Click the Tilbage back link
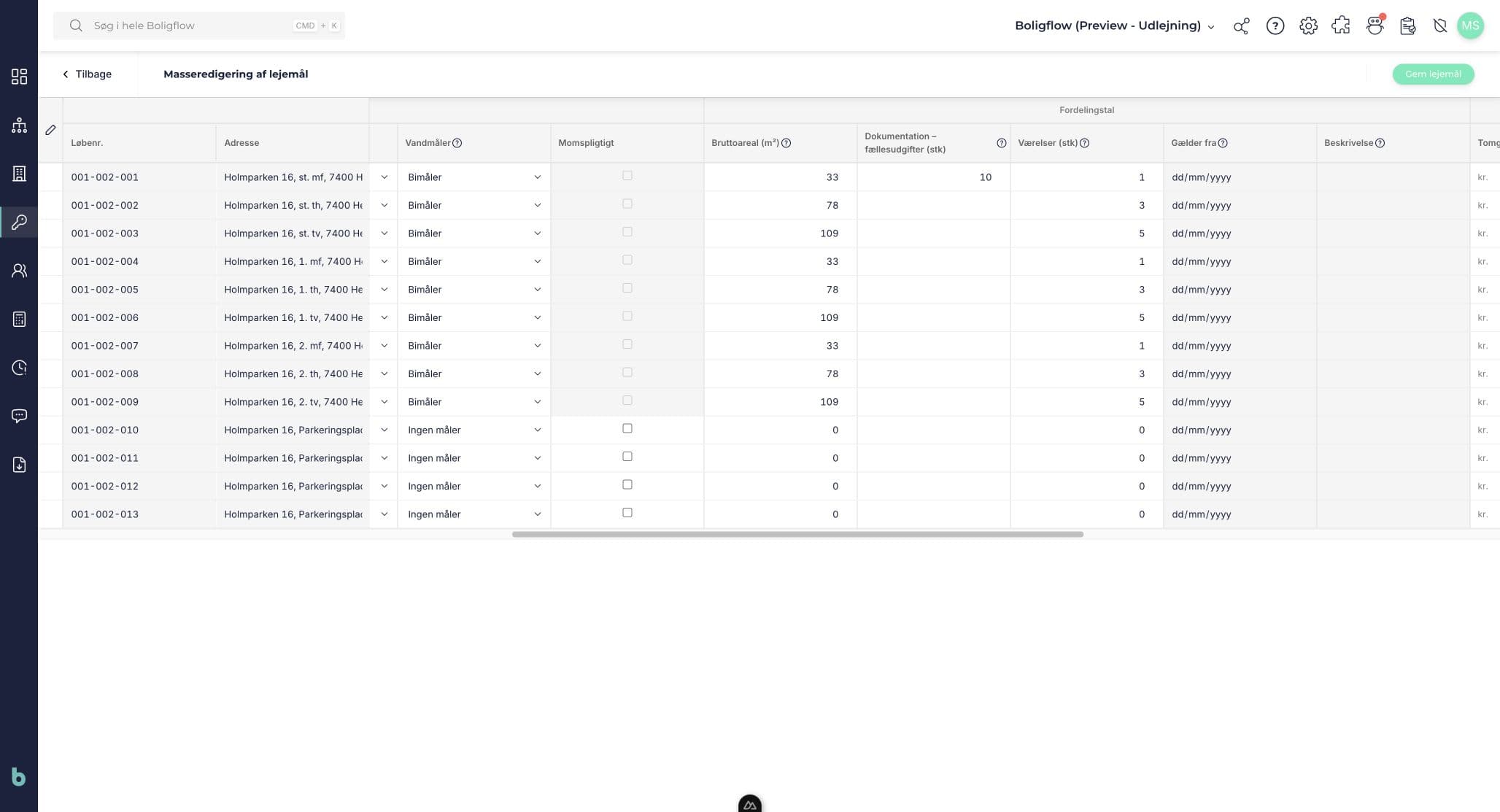 tap(88, 74)
